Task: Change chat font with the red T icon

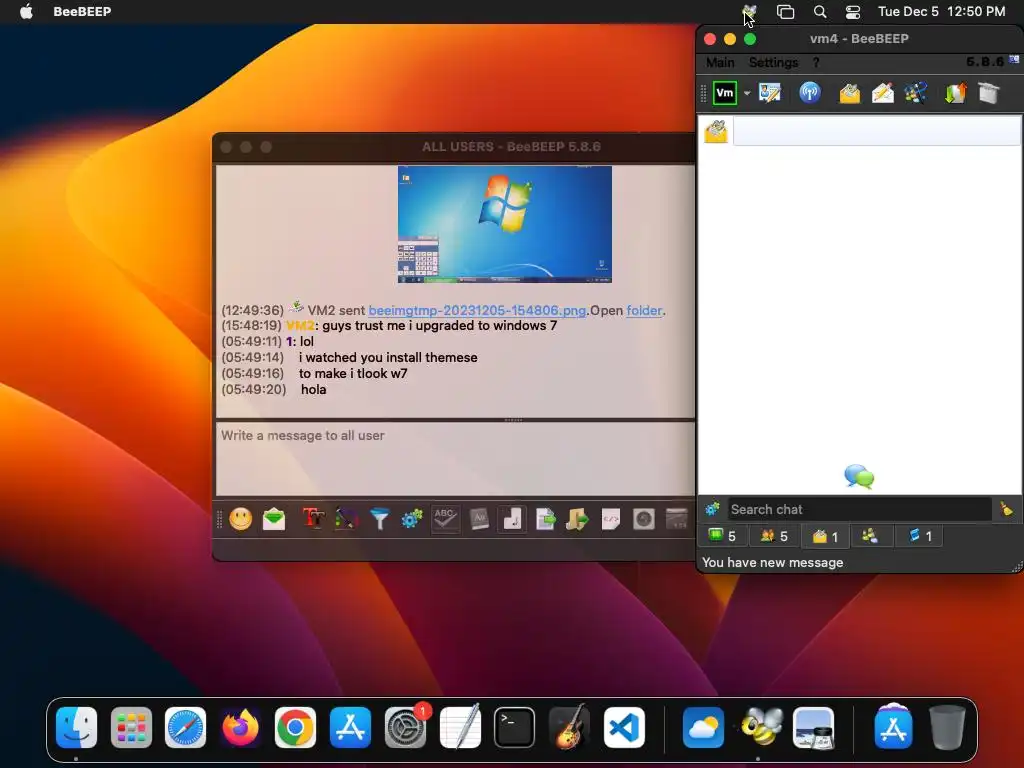Action: click(x=313, y=519)
